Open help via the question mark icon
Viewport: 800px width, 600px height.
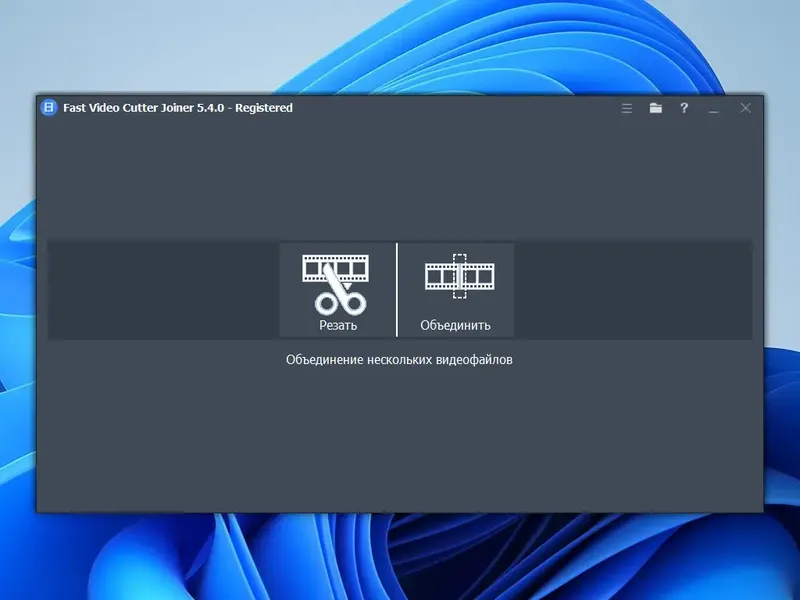684,109
